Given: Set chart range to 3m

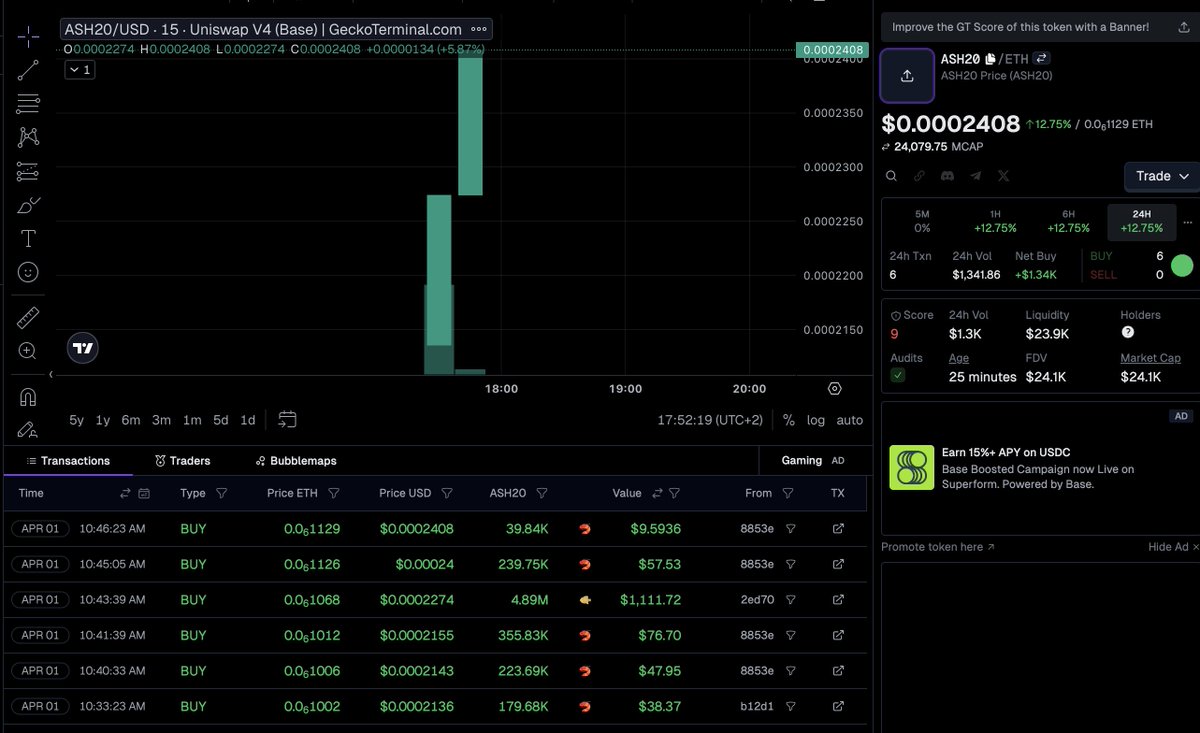Looking at the screenshot, I should 162,420.
